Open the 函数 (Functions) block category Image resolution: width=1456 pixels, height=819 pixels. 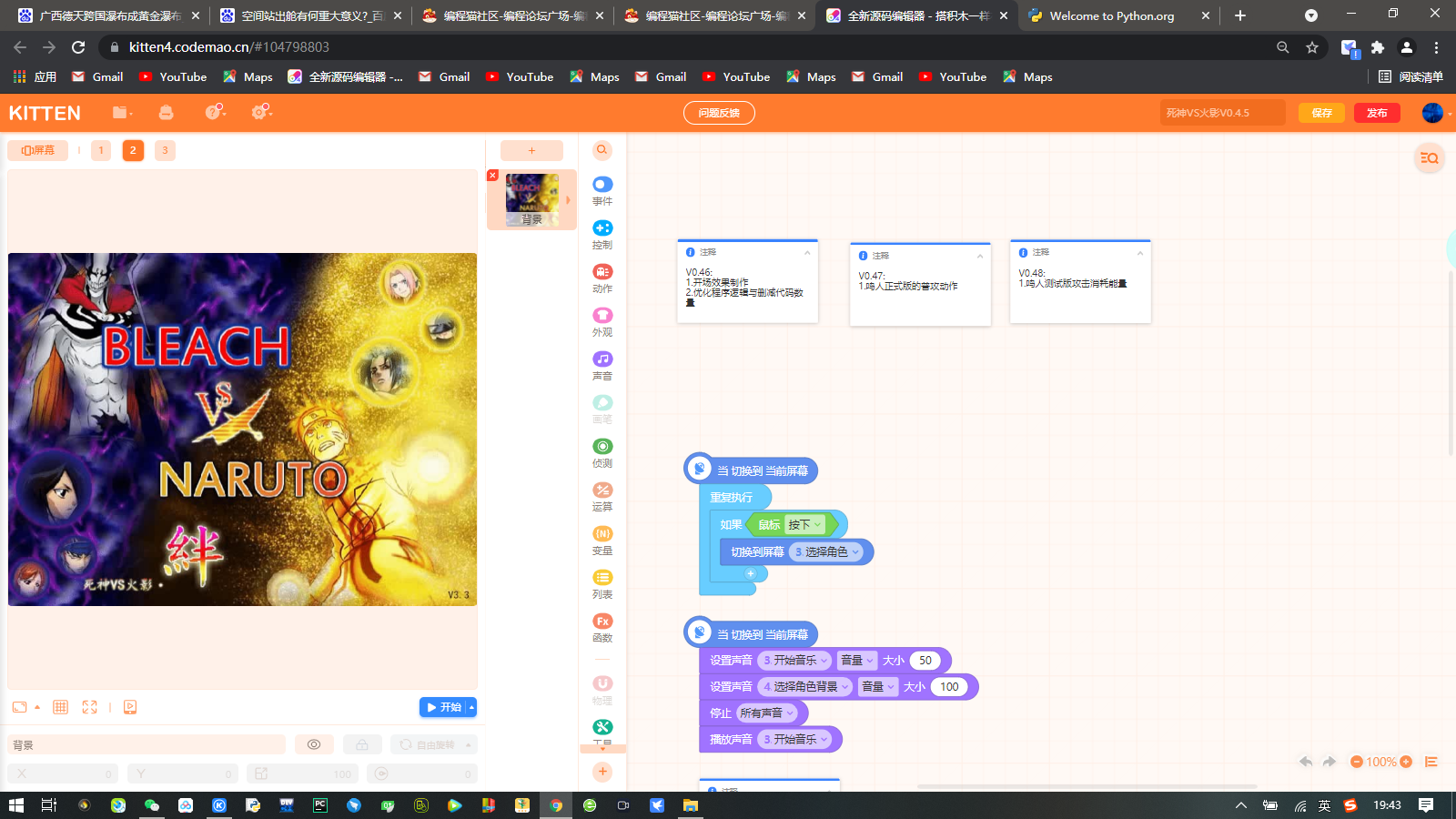(x=602, y=627)
